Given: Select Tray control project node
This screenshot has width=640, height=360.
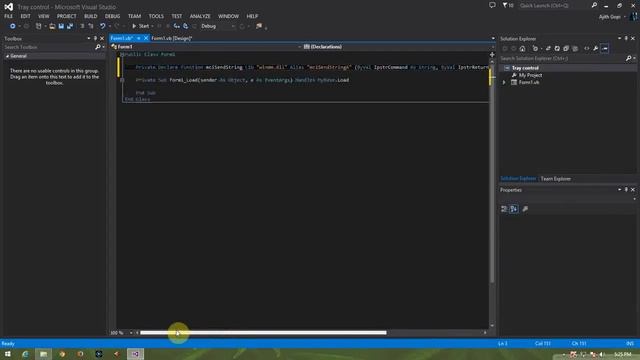Looking at the screenshot, I should click(x=525, y=68).
